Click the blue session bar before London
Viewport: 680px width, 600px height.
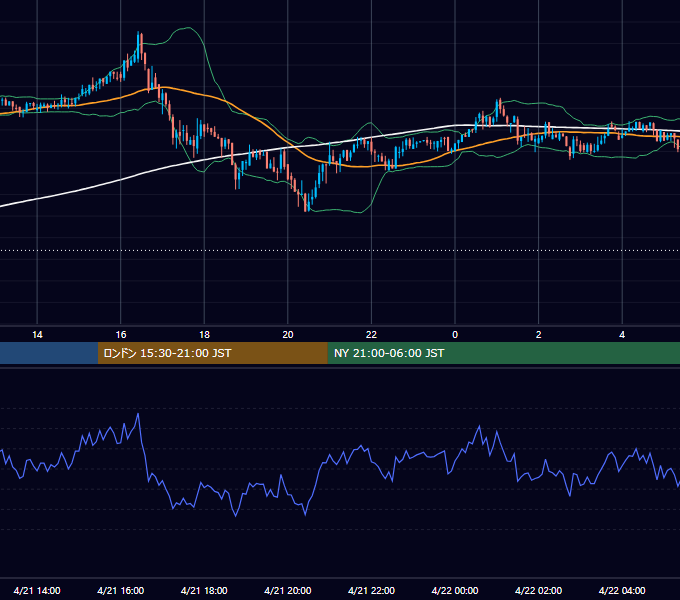point(49,353)
